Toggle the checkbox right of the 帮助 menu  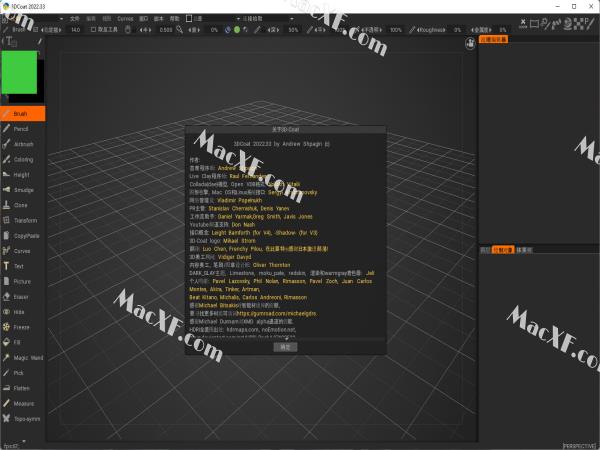click(x=189, y=18)
